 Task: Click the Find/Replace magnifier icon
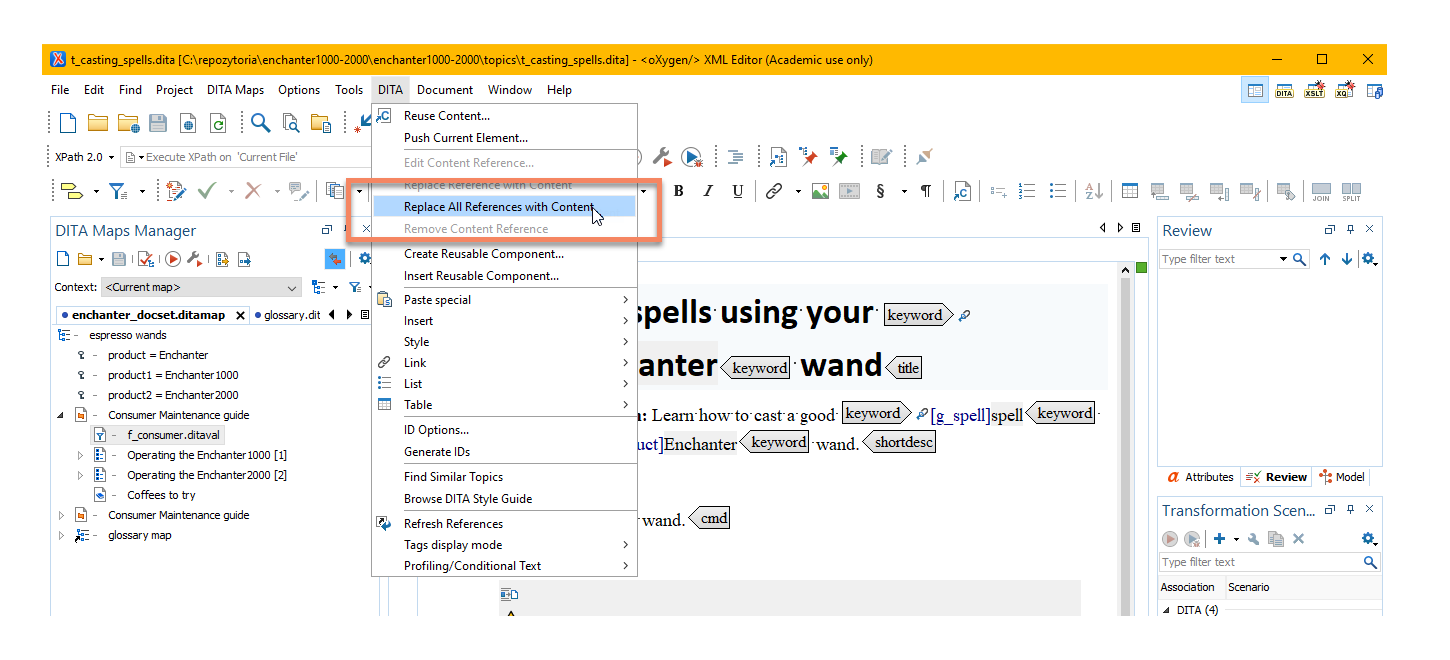pyautogui.click(x=260, y=123)
